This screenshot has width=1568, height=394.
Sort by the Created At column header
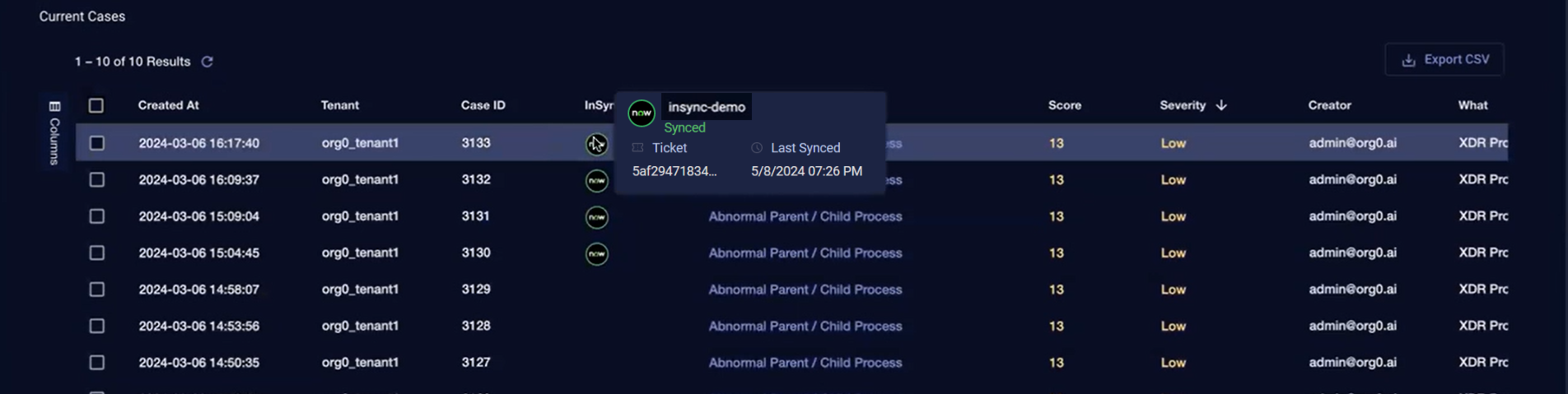tap(168, 105)
